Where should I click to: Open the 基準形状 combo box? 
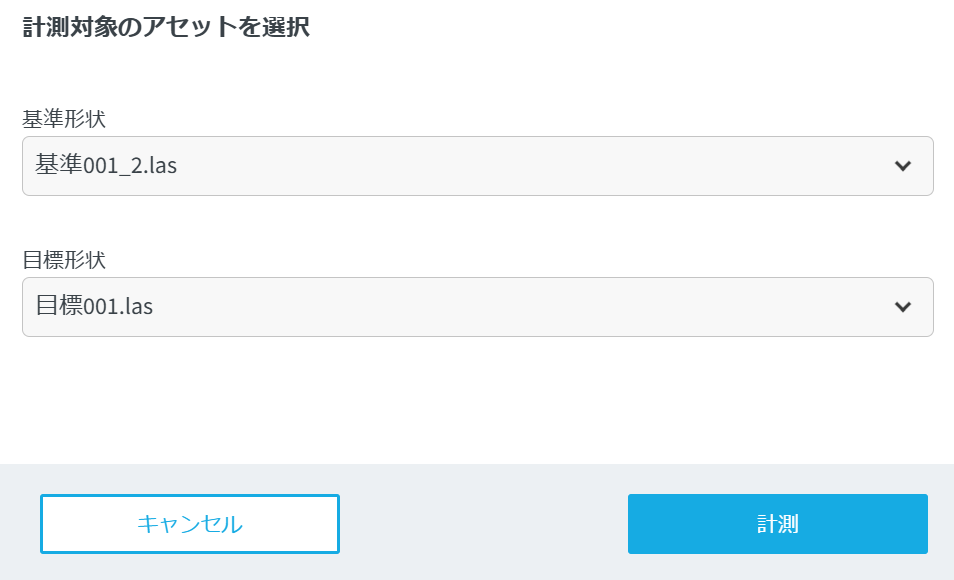pos(477,166)
